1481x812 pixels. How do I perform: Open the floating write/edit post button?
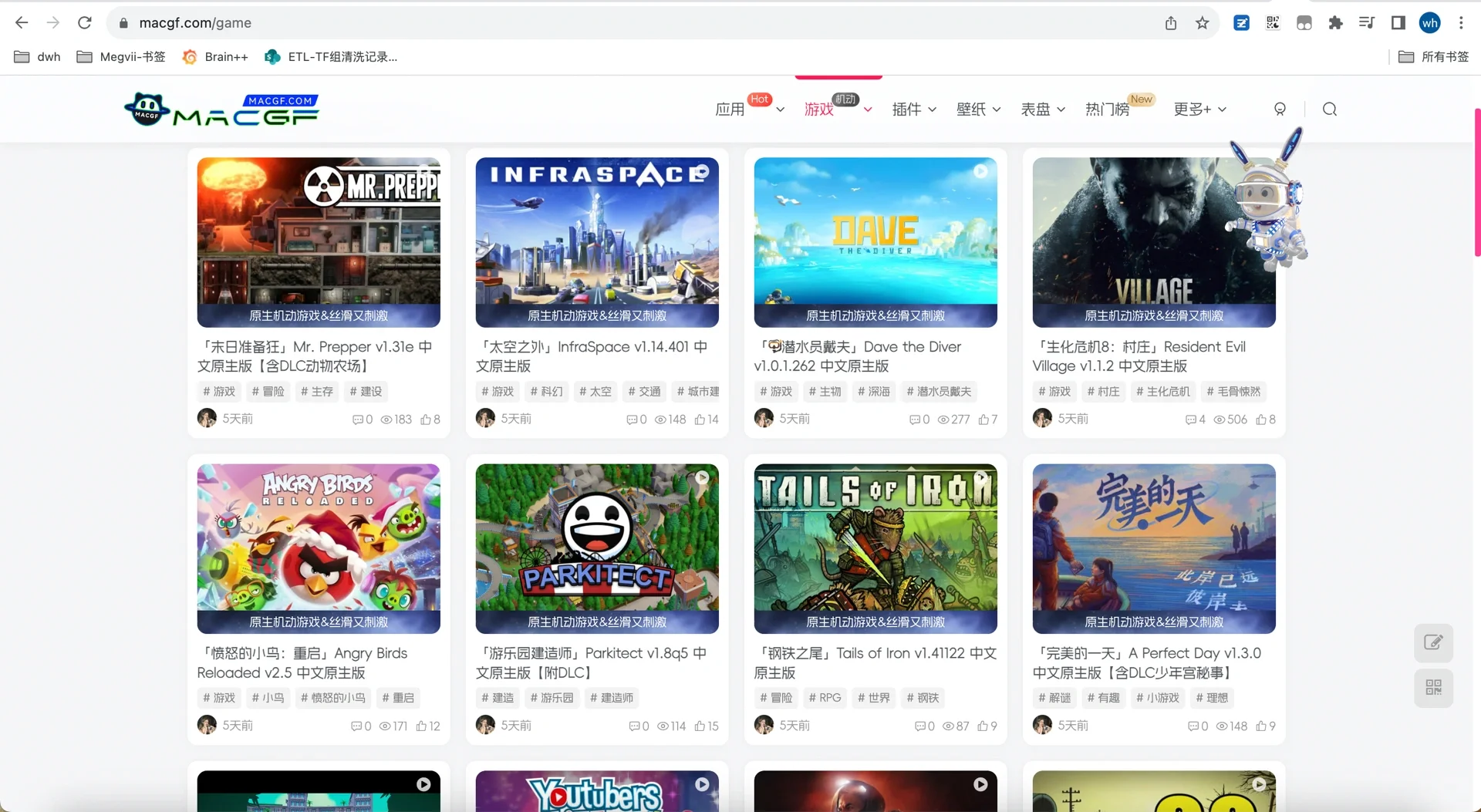[1433, 642]
